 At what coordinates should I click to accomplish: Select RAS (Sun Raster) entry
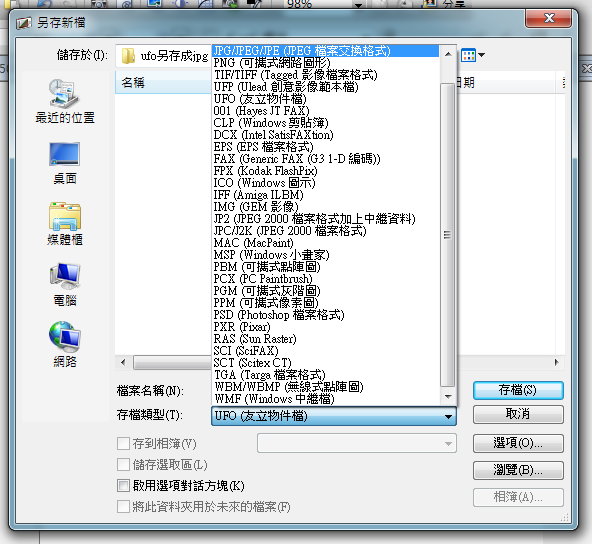tap(325, 339)
